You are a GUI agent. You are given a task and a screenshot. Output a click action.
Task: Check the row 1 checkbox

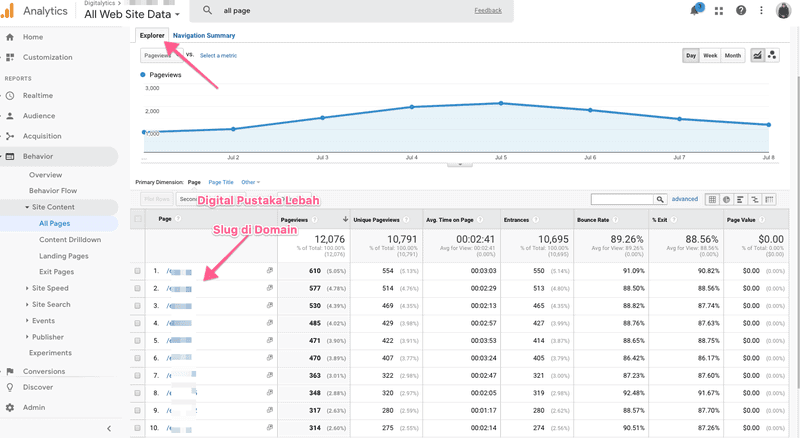138,271
